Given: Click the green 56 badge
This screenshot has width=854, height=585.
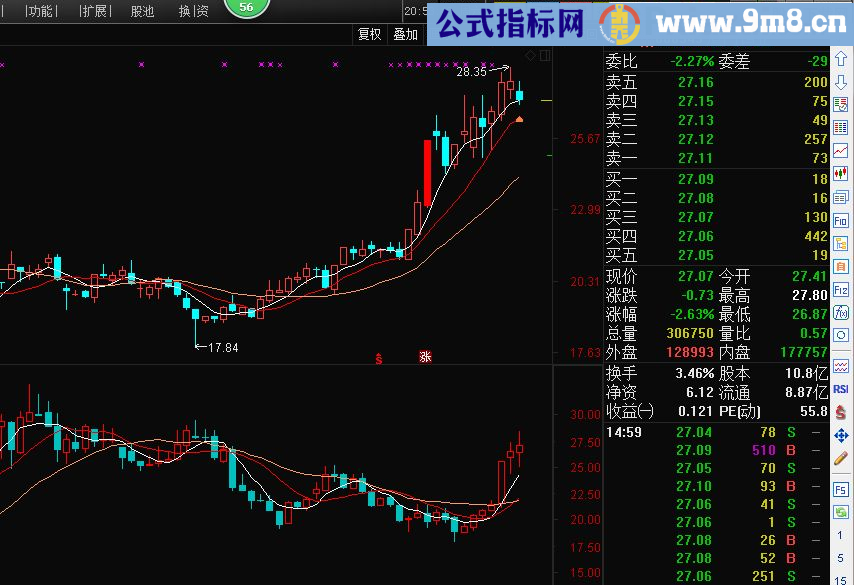Looking at the screenshot, I should [246, 8].
